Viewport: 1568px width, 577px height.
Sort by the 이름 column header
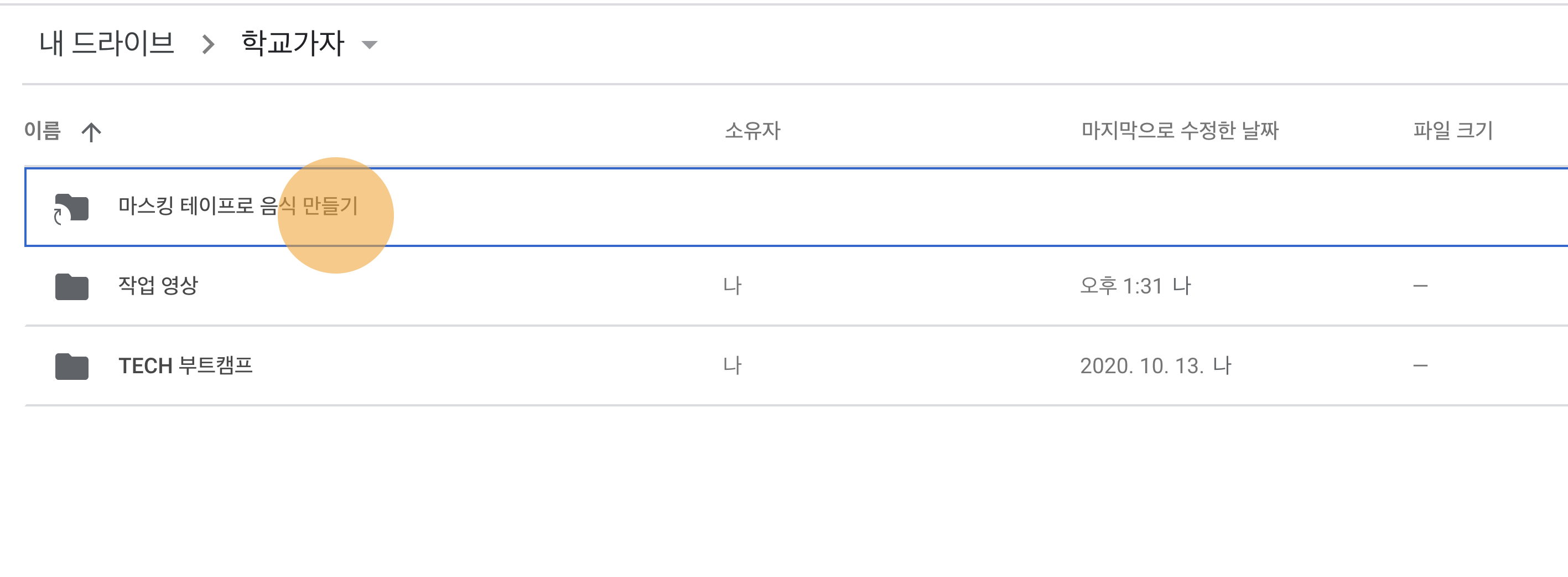tap(43, 130)
